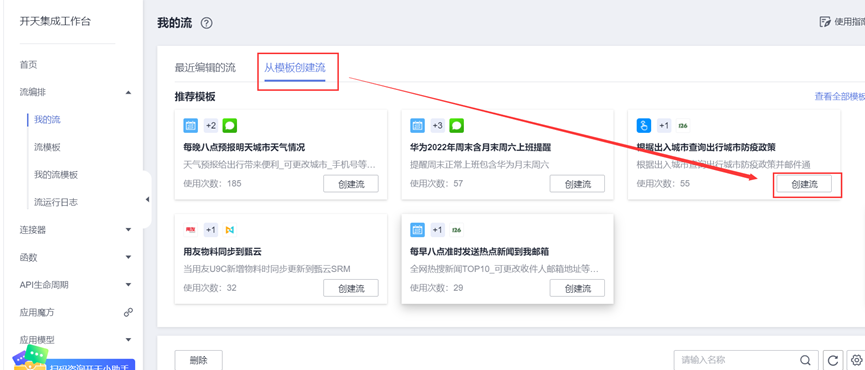The image size is (865, 370).
Task: Click title 根据出入城市查询出行城市防疫政策
Action: click(706, 147)
